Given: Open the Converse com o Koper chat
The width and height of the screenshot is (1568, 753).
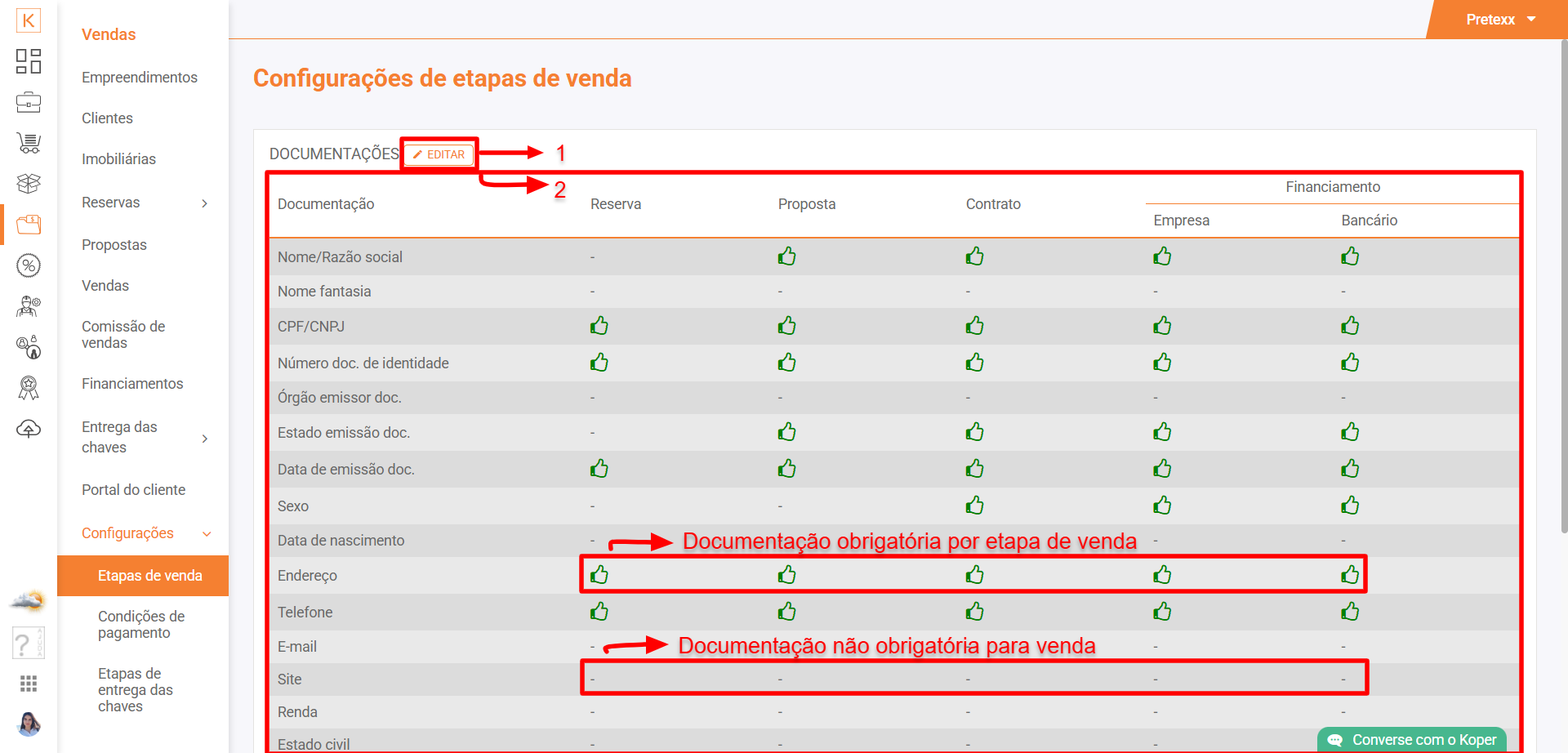Looking at the screenshot, I should pyautogui.click(x=1413, y=740).
